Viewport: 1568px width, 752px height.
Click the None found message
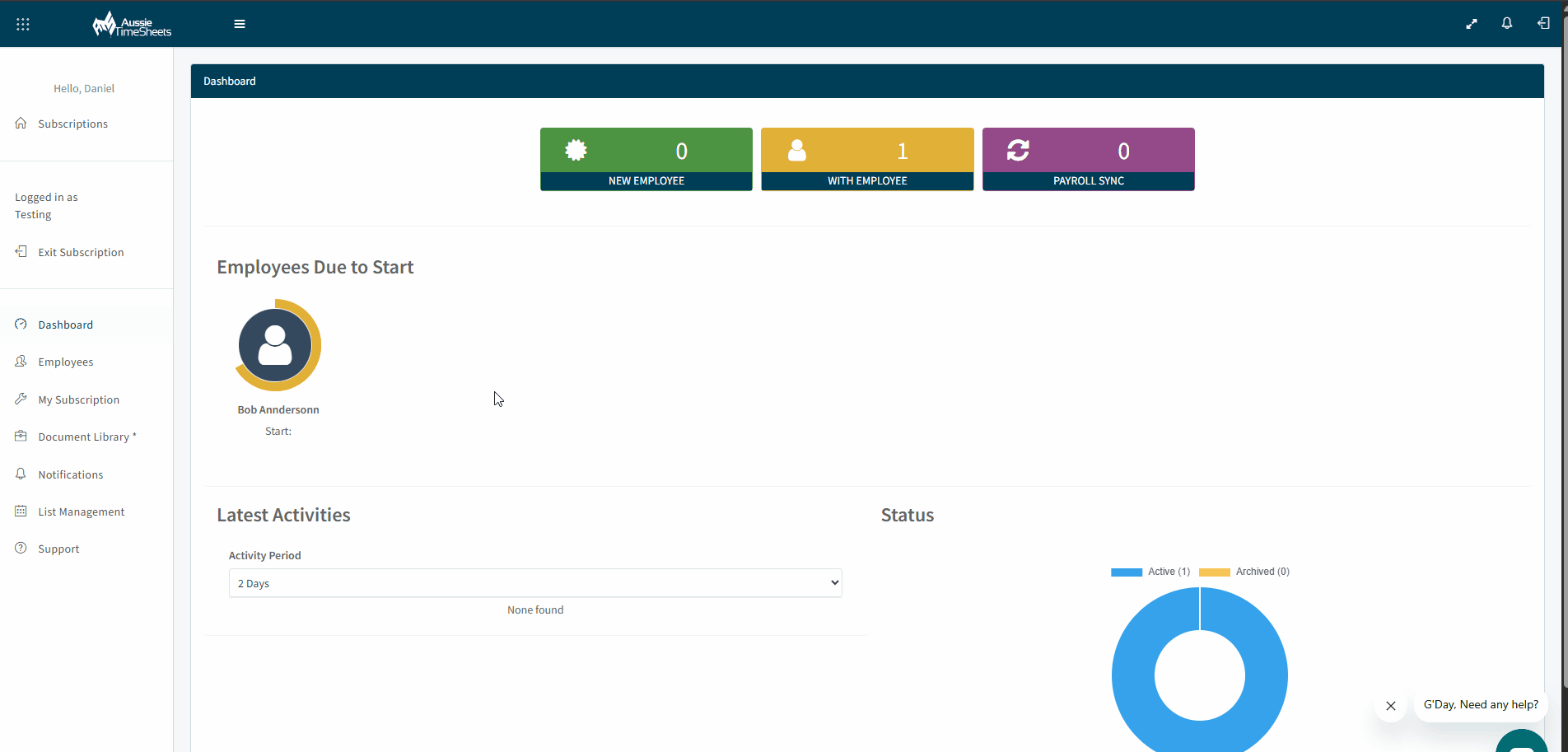[x=535, y=610]
